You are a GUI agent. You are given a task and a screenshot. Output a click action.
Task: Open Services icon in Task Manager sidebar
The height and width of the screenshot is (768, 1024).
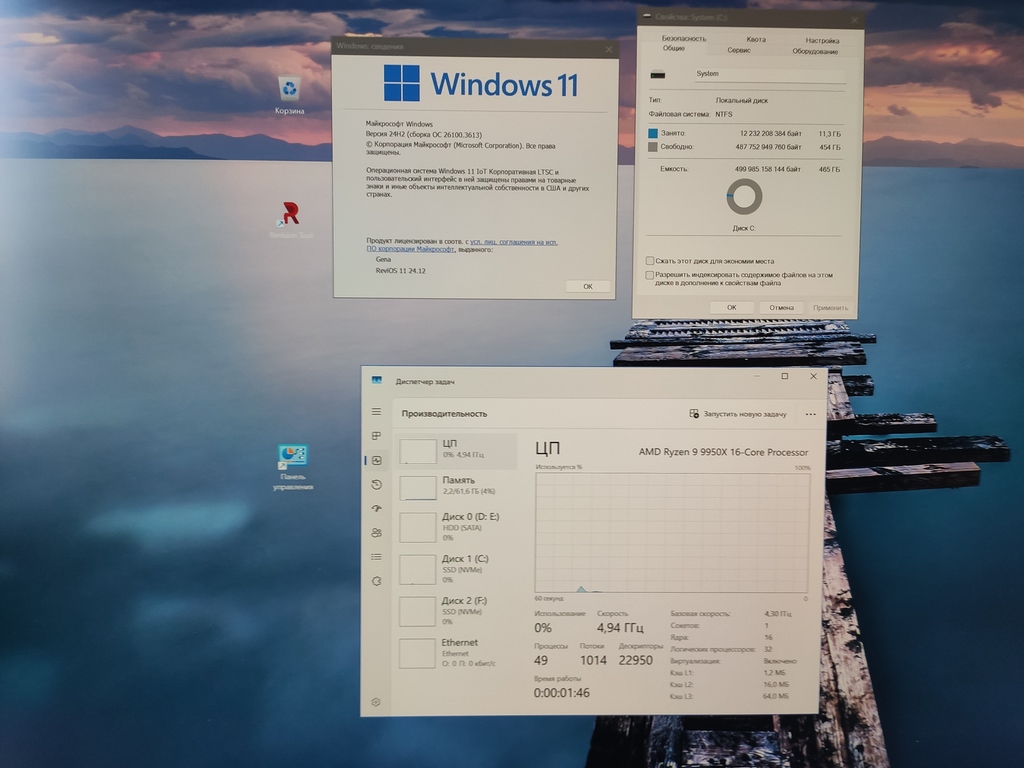click(376, 581)
